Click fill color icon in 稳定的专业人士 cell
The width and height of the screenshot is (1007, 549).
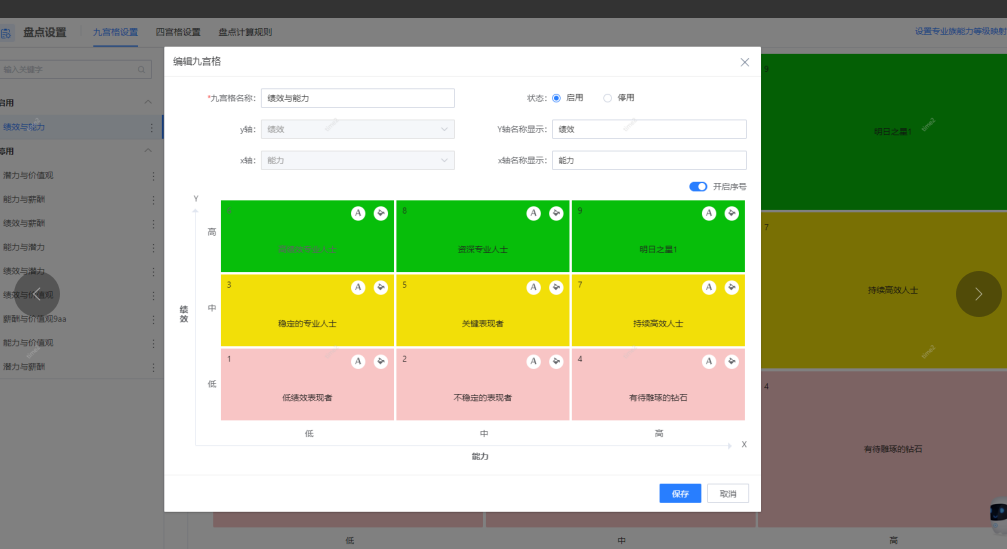381,287
